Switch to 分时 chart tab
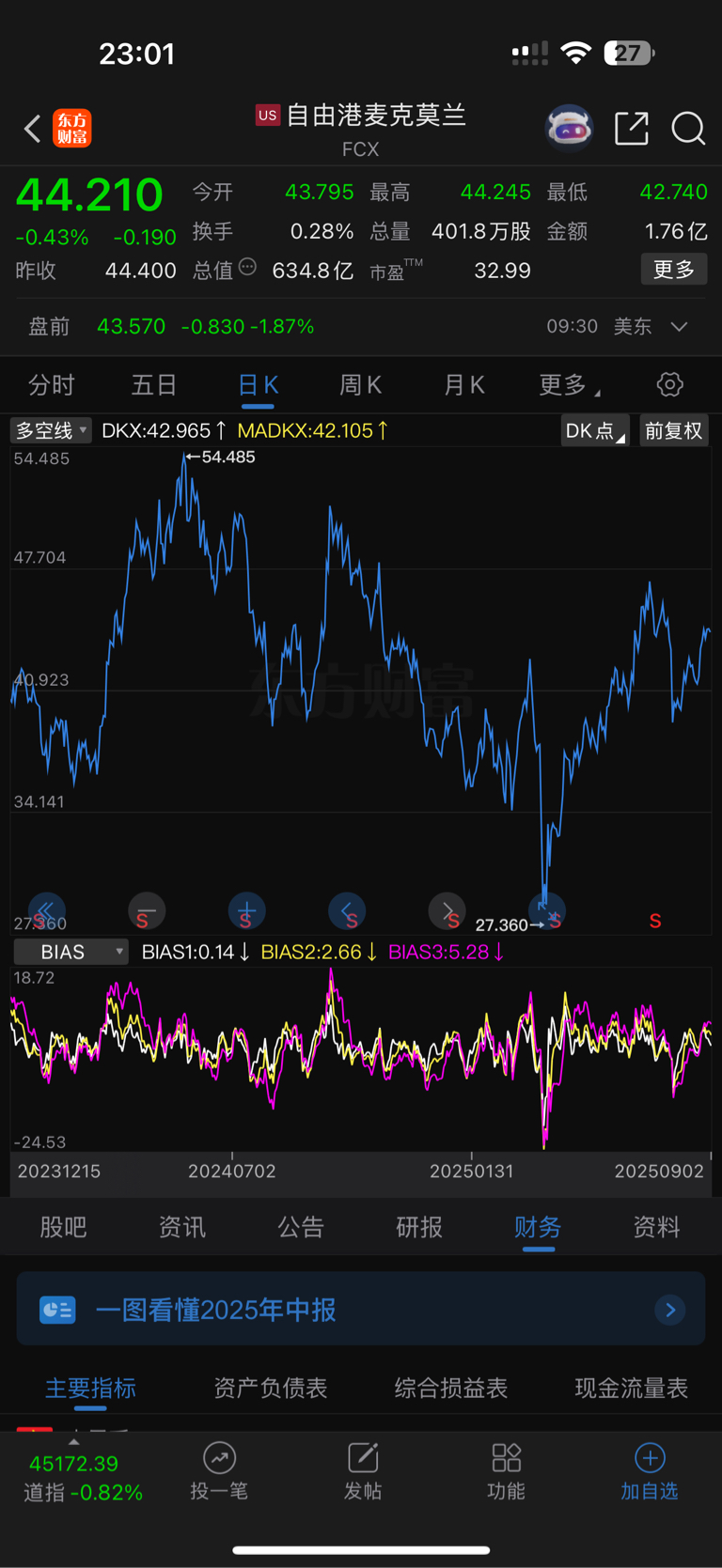The width and height of the screenshot is (722, 1568). point(52,384)
